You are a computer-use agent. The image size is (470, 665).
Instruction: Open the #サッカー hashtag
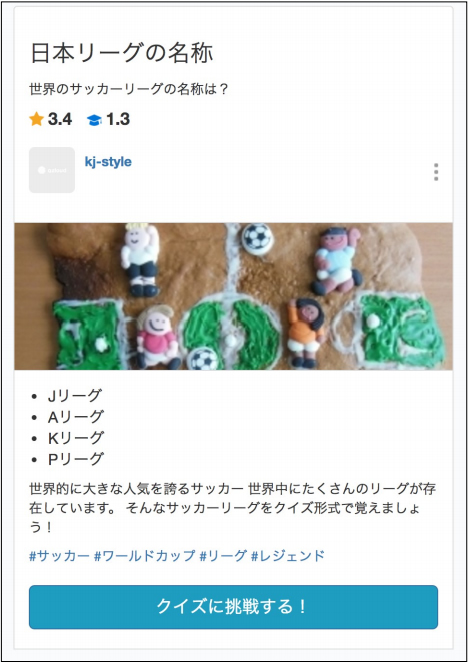(59, 556)
